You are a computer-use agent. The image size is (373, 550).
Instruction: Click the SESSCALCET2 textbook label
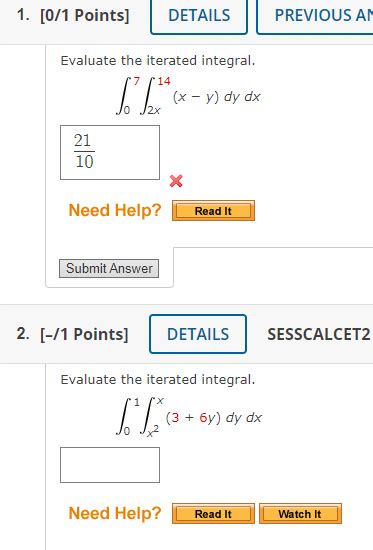[x=319, y=334]
